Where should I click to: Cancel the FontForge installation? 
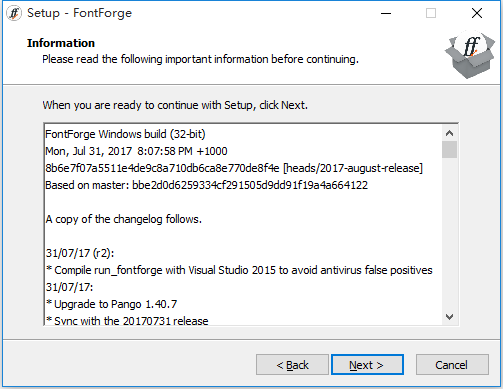(x=452, y=365)
